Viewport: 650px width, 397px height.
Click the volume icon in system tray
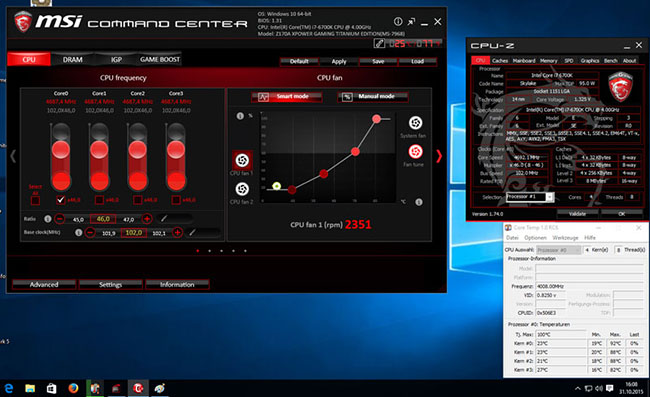coord(599,388)
